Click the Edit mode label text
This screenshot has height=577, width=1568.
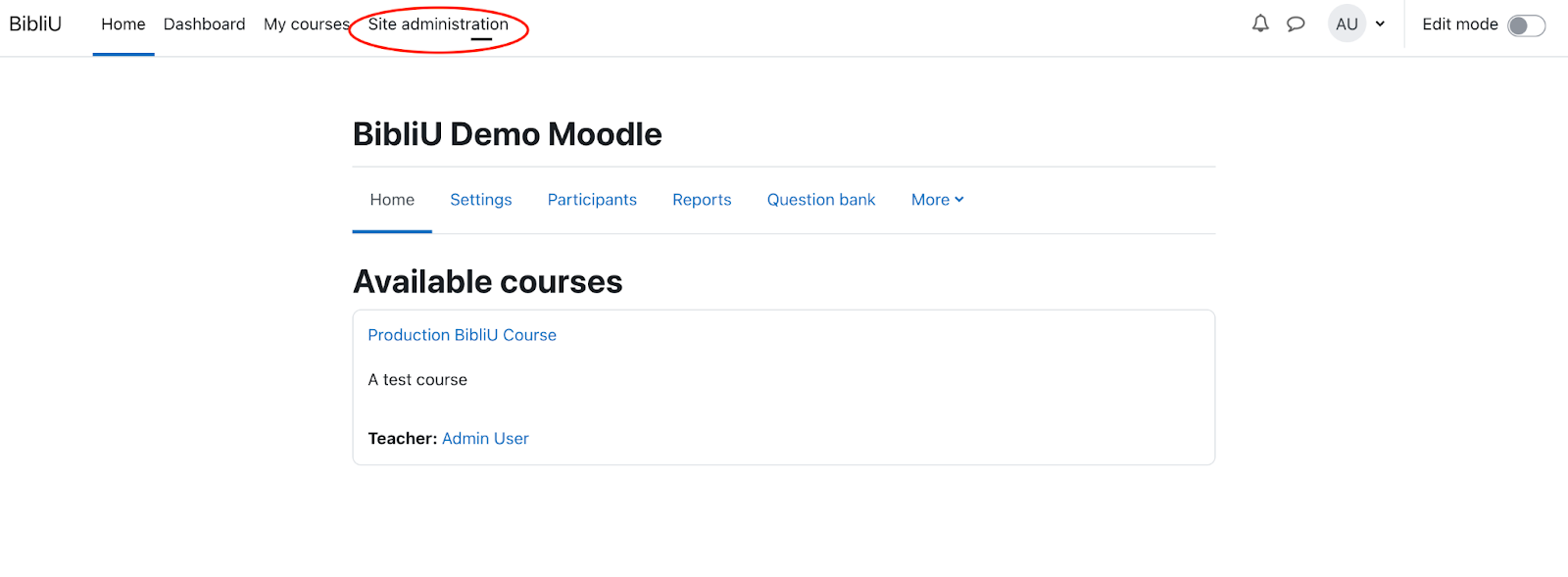[x=1460, y=24]
